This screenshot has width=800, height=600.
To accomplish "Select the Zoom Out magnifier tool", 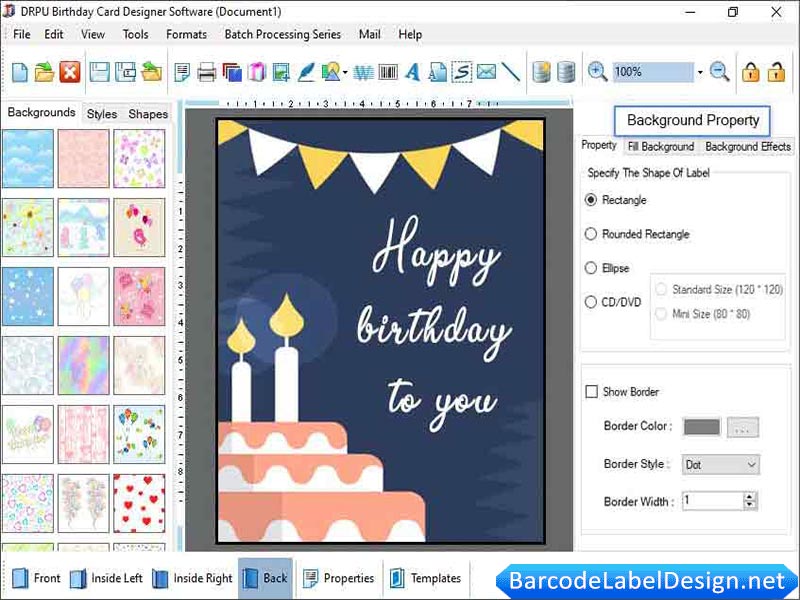I will (x=718, y=72).
